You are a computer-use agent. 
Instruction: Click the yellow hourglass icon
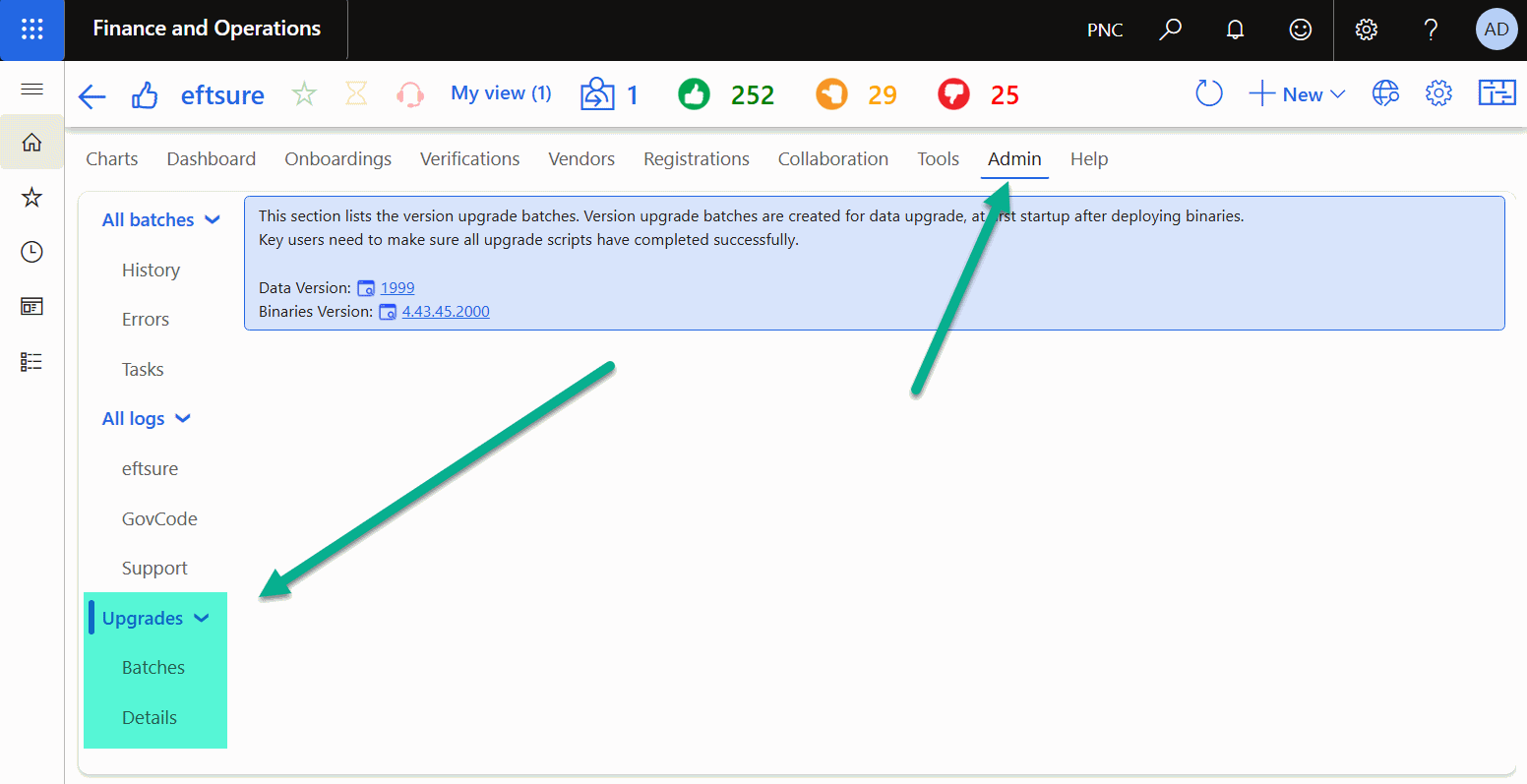click(356, 94)
